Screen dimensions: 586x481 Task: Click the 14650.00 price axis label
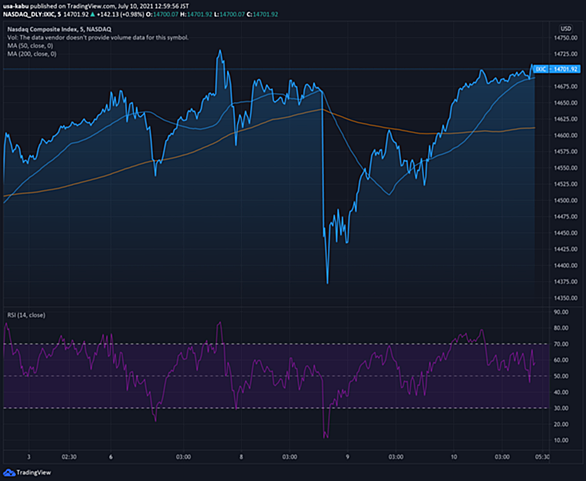[565, 103]
